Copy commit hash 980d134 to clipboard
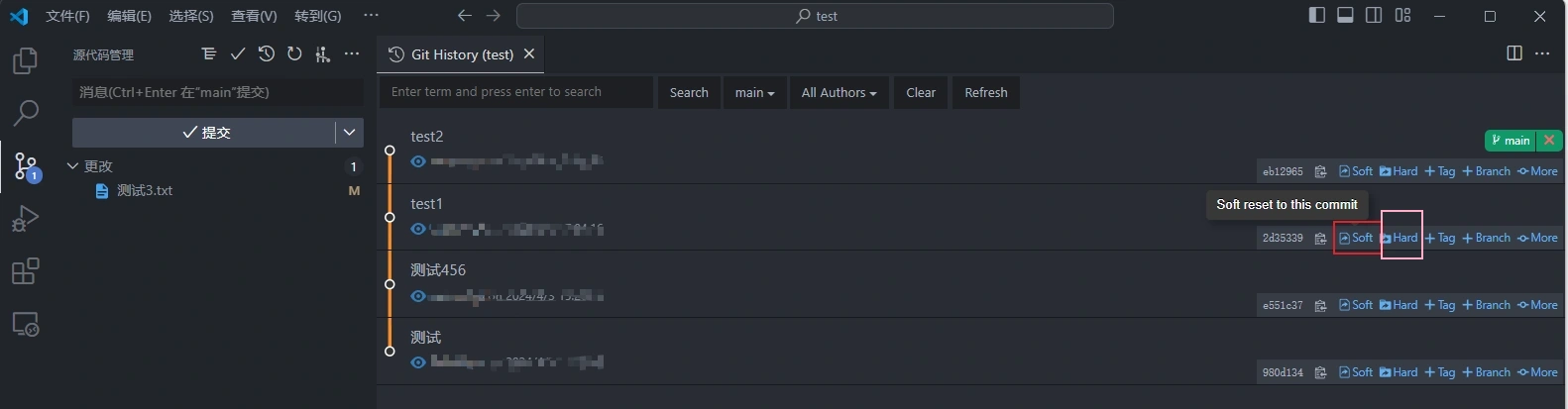The height and width of the screenshot is (409, 1568). click(x=1320, y=373)
